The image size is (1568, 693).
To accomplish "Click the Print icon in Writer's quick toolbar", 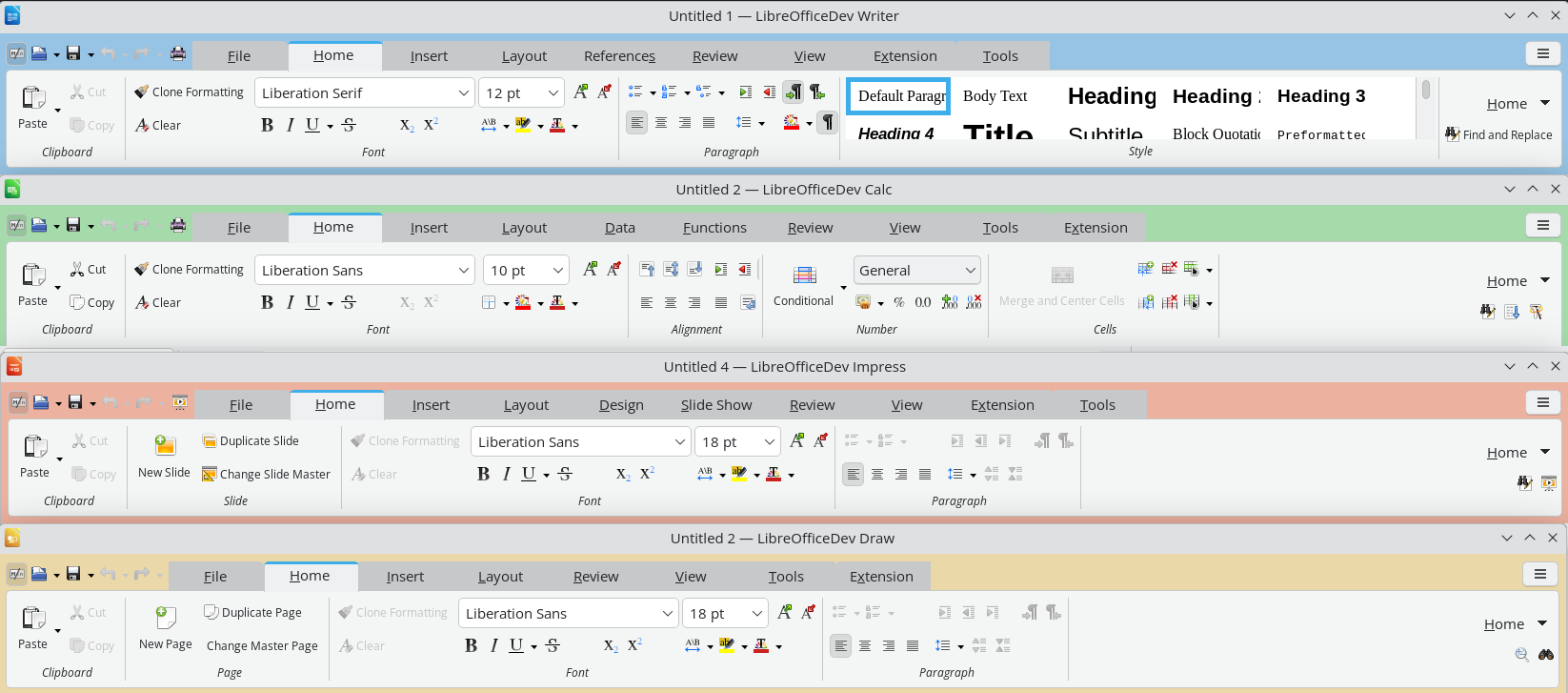I will click(178, 54).
